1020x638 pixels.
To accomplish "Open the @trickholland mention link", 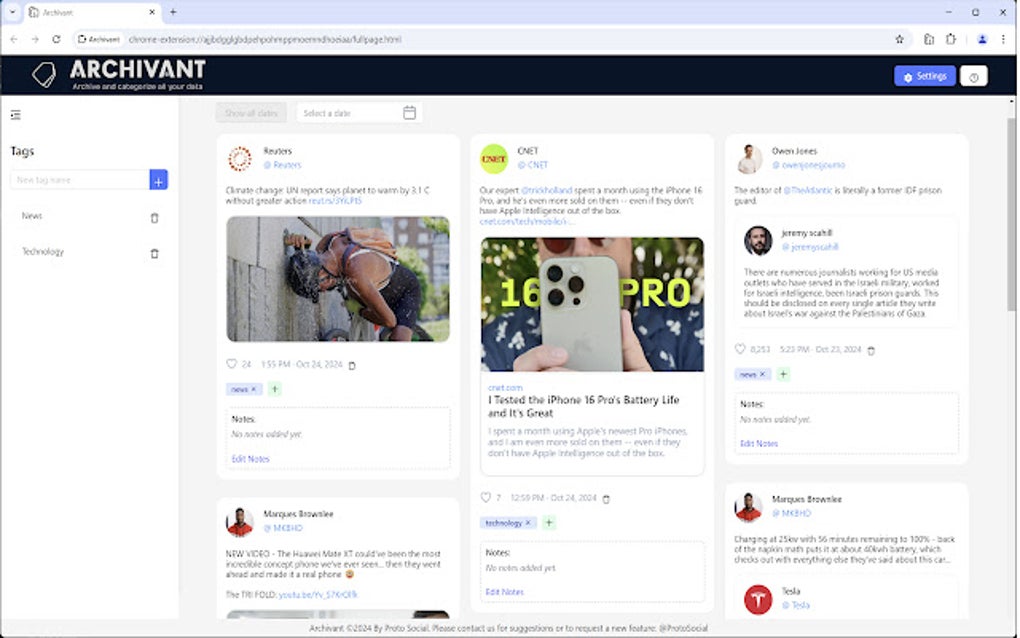I will (x=546, y=191).
